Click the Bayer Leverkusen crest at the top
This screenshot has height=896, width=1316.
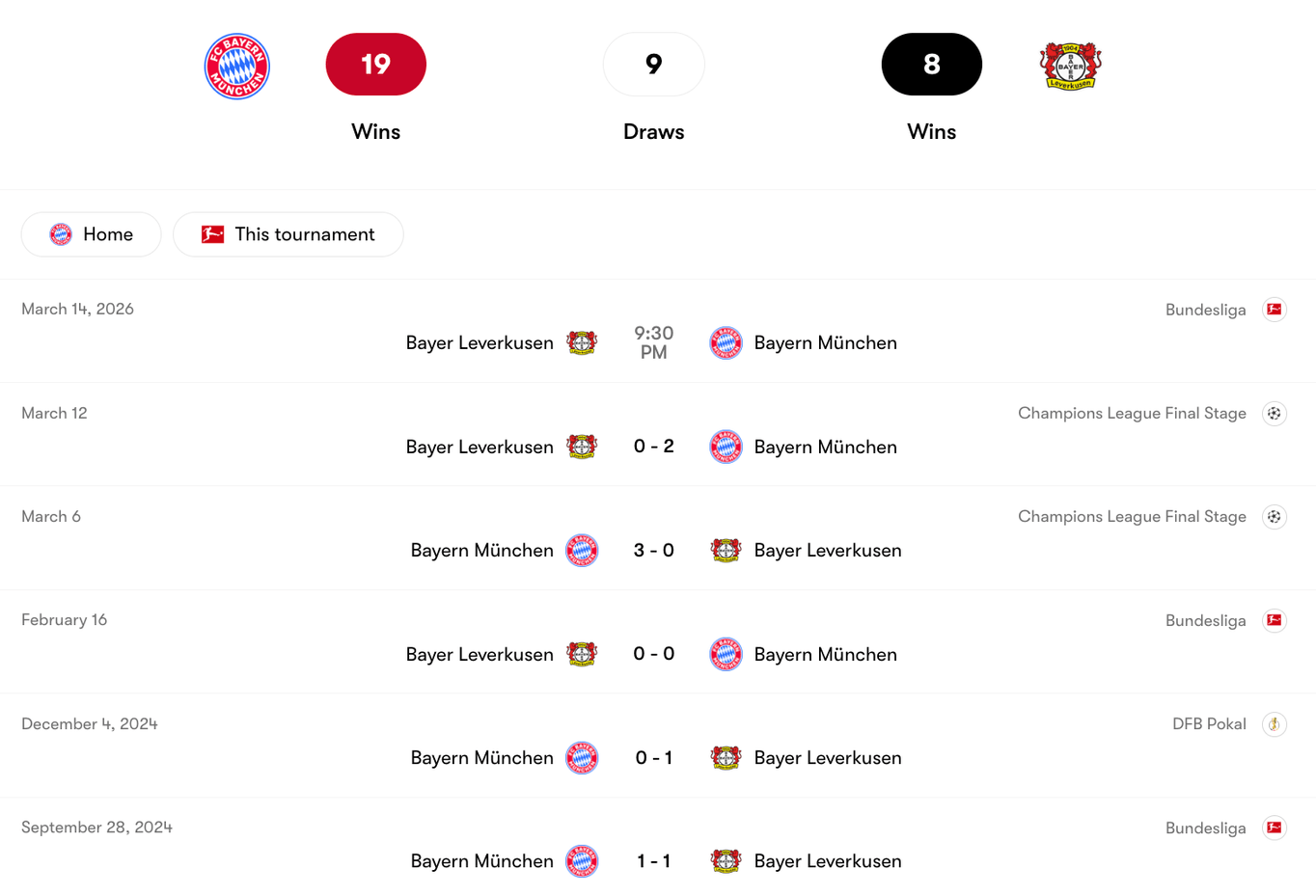pyautogui.click(x=1071, y=66)
